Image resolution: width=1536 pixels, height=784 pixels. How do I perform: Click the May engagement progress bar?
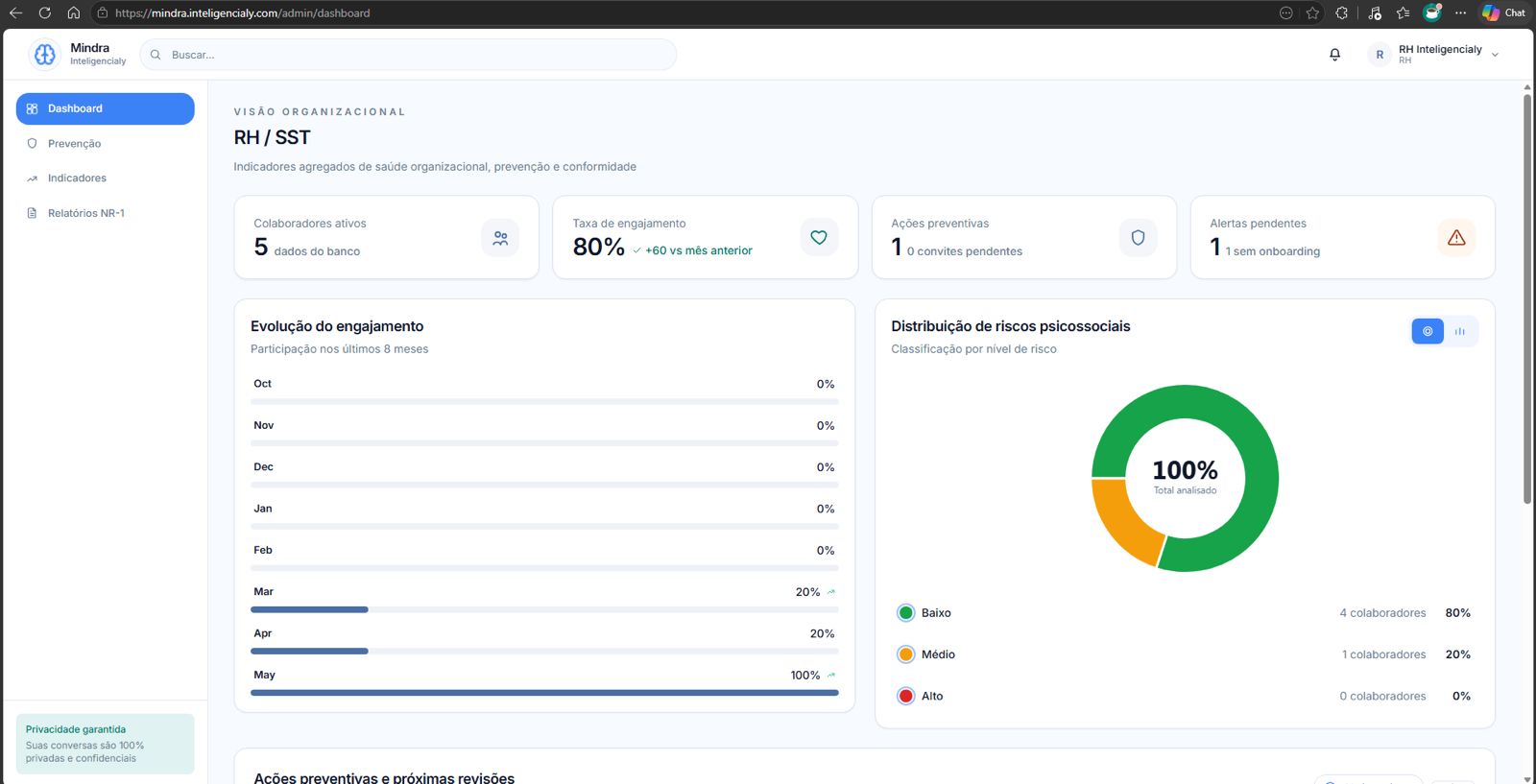click(544, 693)
